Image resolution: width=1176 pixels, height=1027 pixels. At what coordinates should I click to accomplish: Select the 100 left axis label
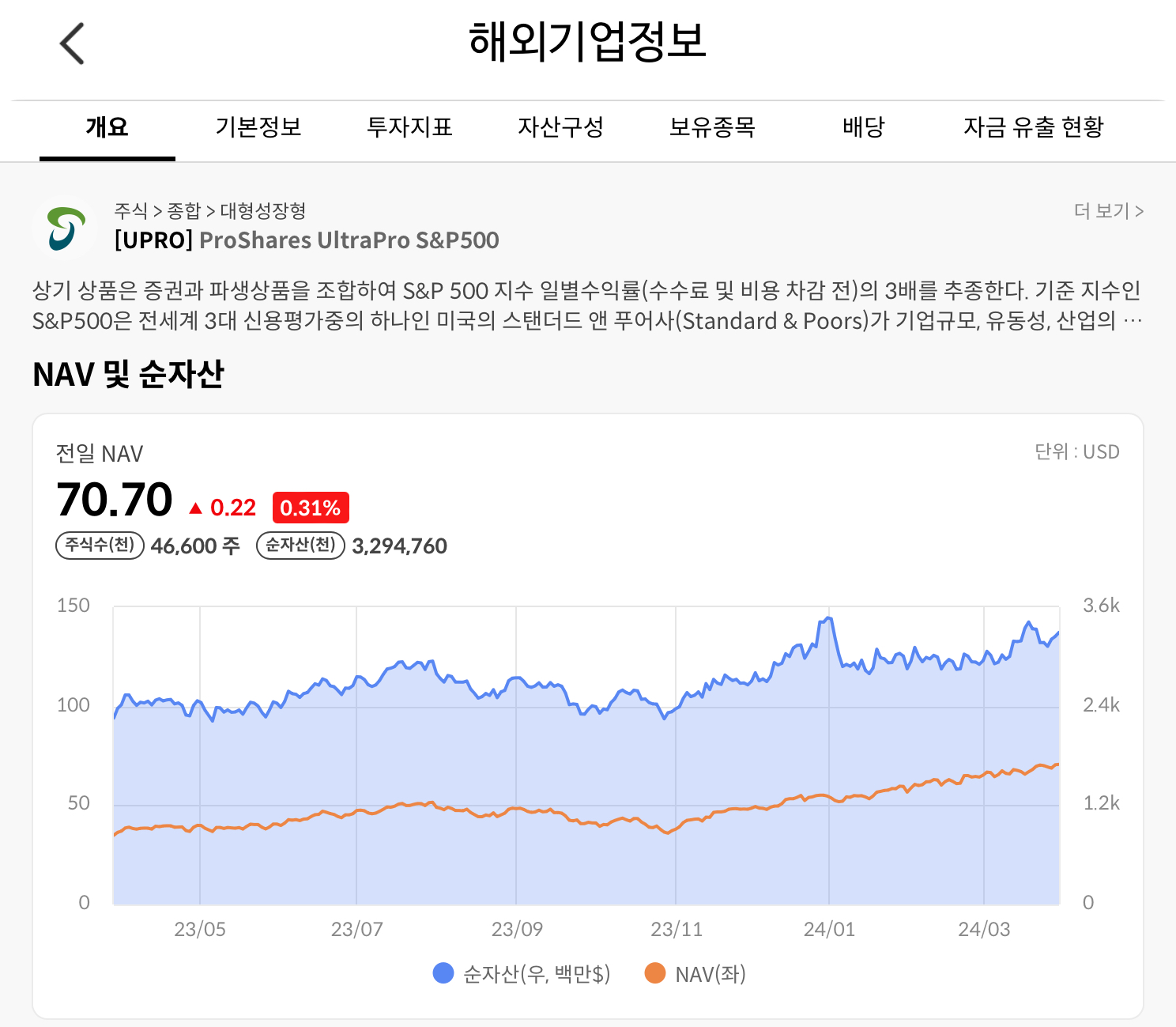[73, 704]
